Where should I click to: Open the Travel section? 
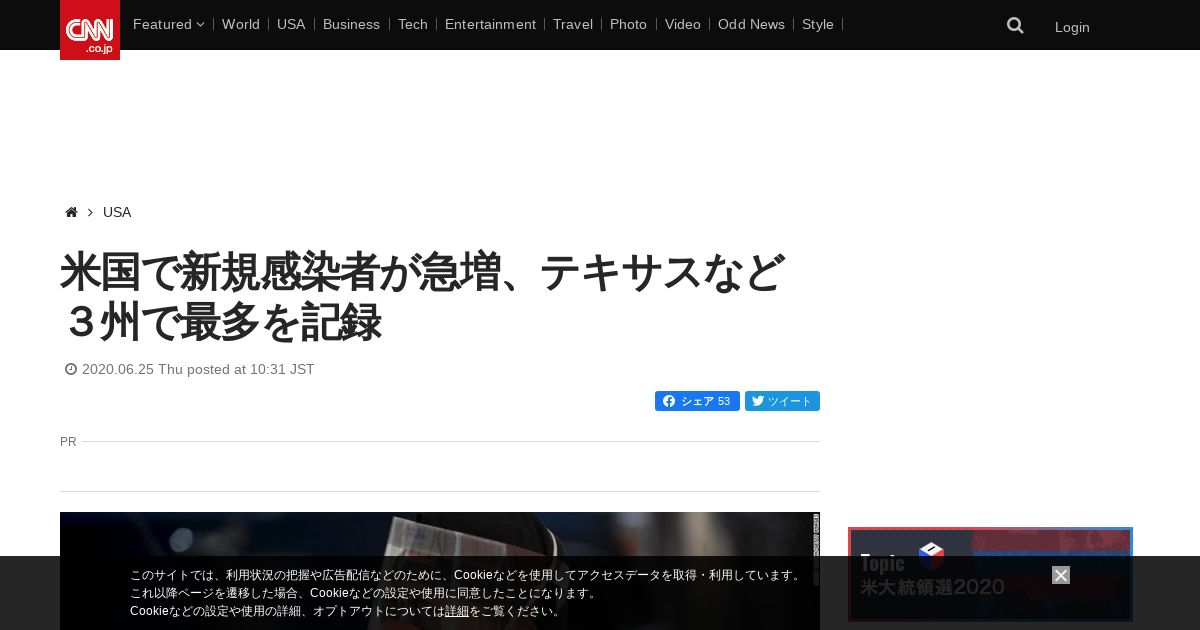coord(573,24)
